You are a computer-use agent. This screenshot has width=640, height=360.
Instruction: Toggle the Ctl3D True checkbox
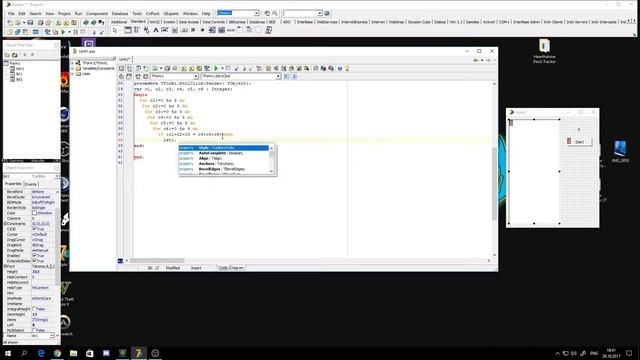click(x=34, y=229)
